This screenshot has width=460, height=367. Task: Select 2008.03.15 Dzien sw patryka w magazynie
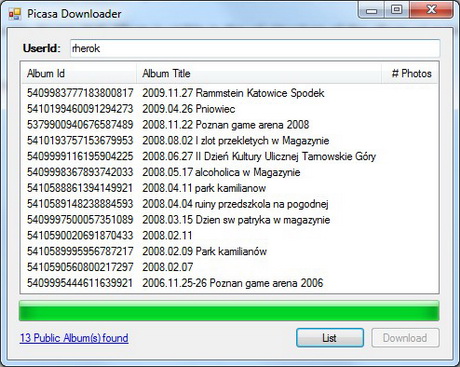point(236,220)
